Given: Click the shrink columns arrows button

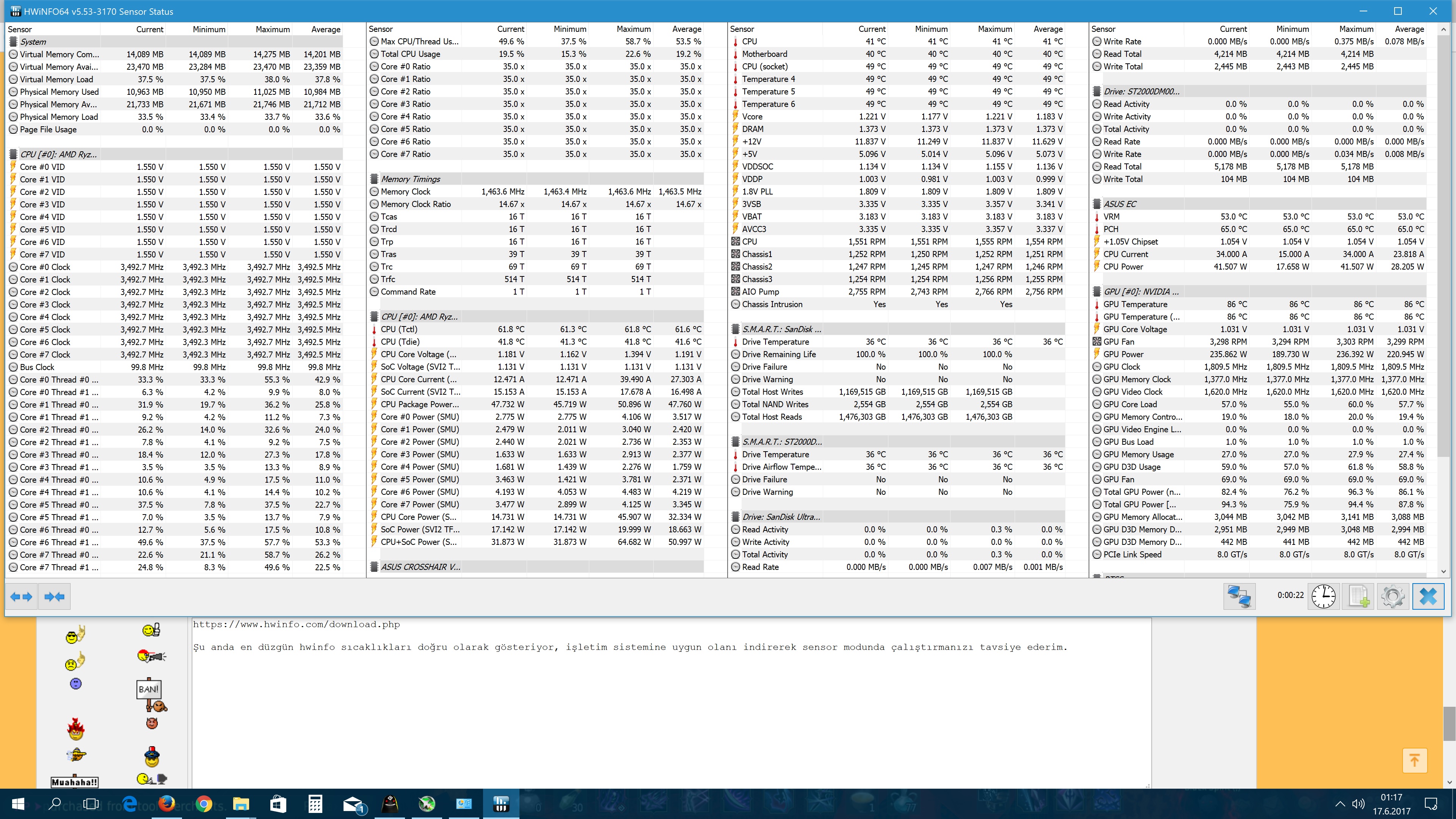Looking at the screenshot, I should pos(54,596).
